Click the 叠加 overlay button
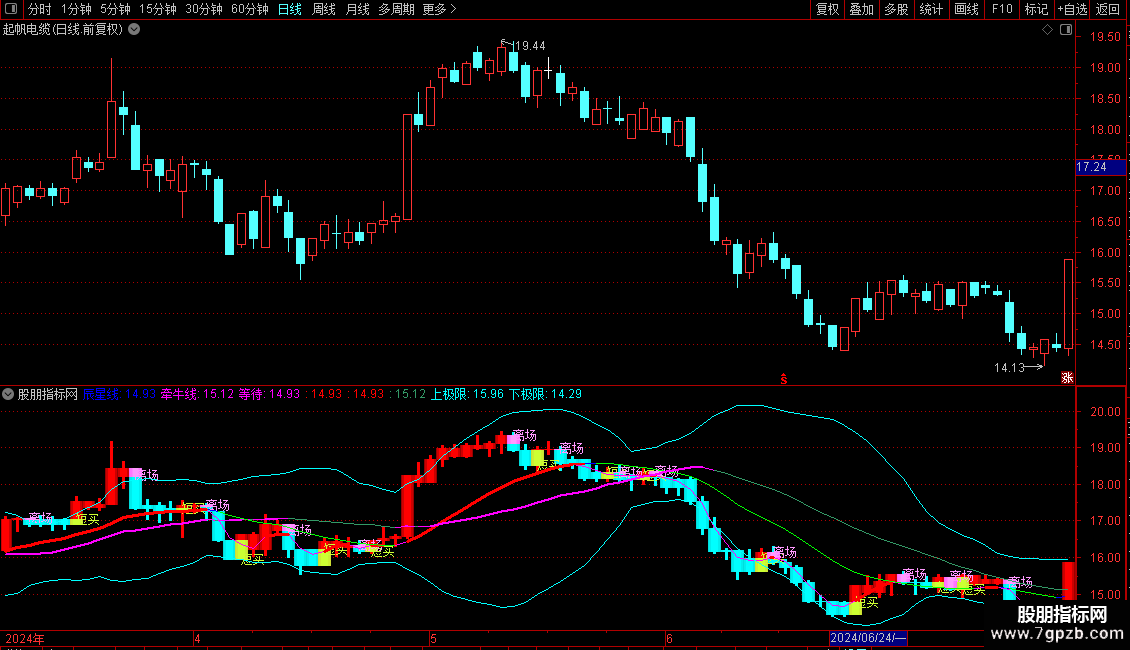 [x=862, y=9]
